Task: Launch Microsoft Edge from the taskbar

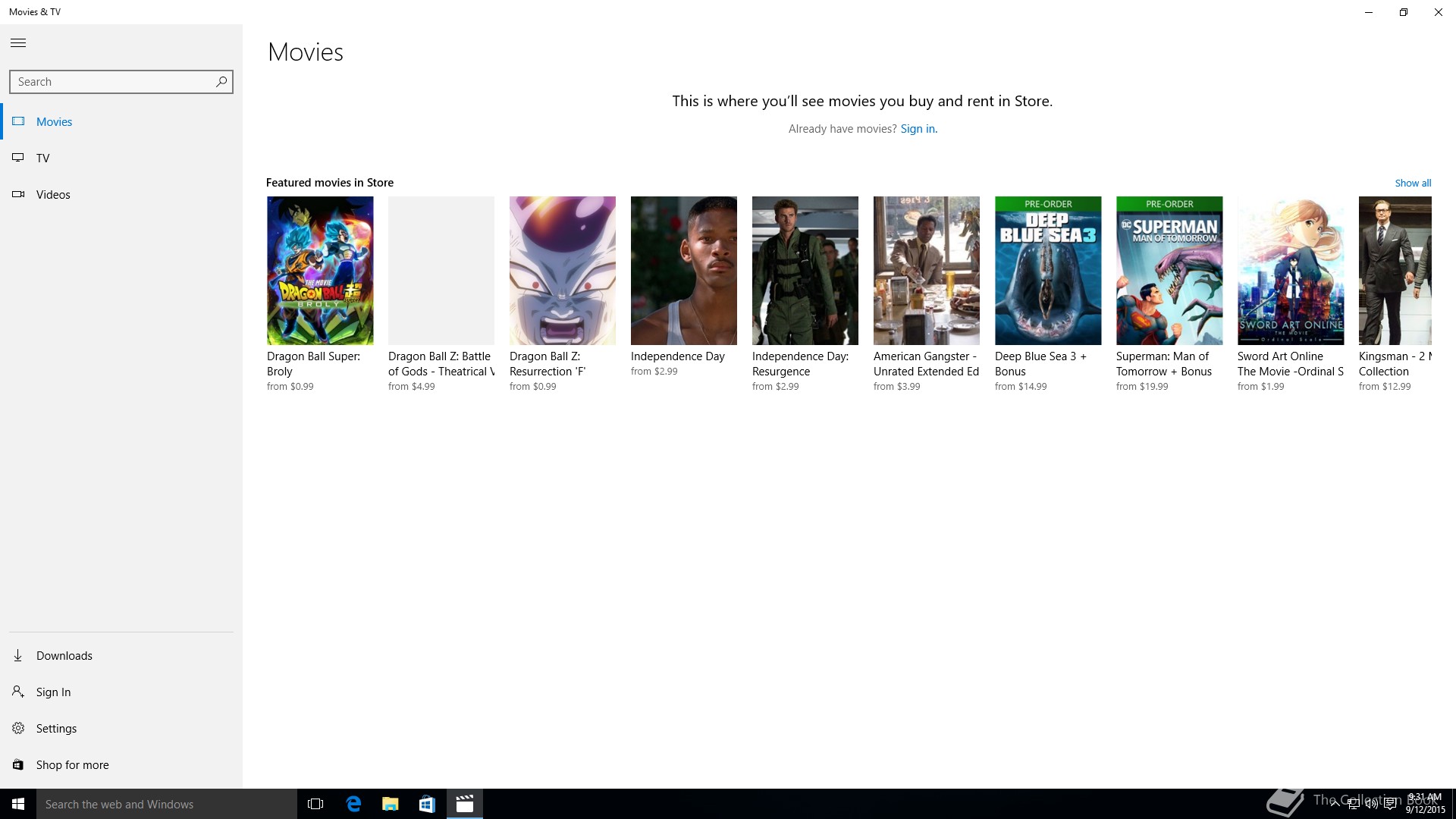Action: click(353, 804)
